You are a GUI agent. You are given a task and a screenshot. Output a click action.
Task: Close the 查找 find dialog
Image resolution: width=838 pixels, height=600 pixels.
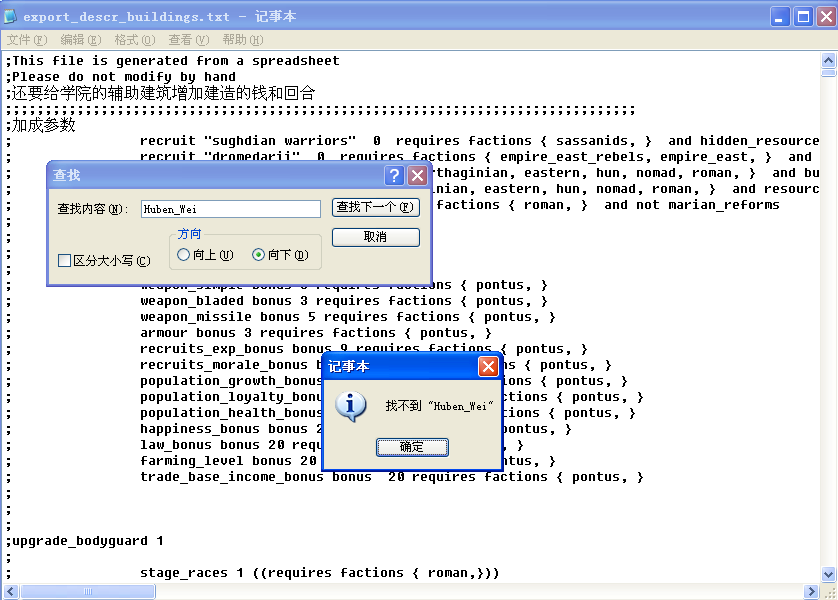pos(417,176)
